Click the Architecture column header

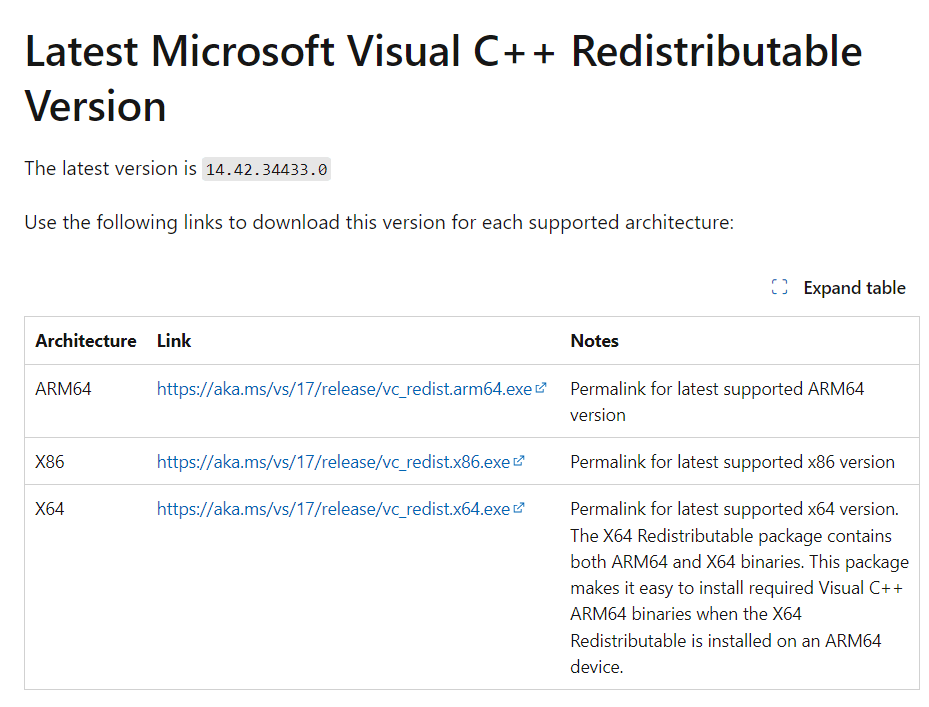86,341
